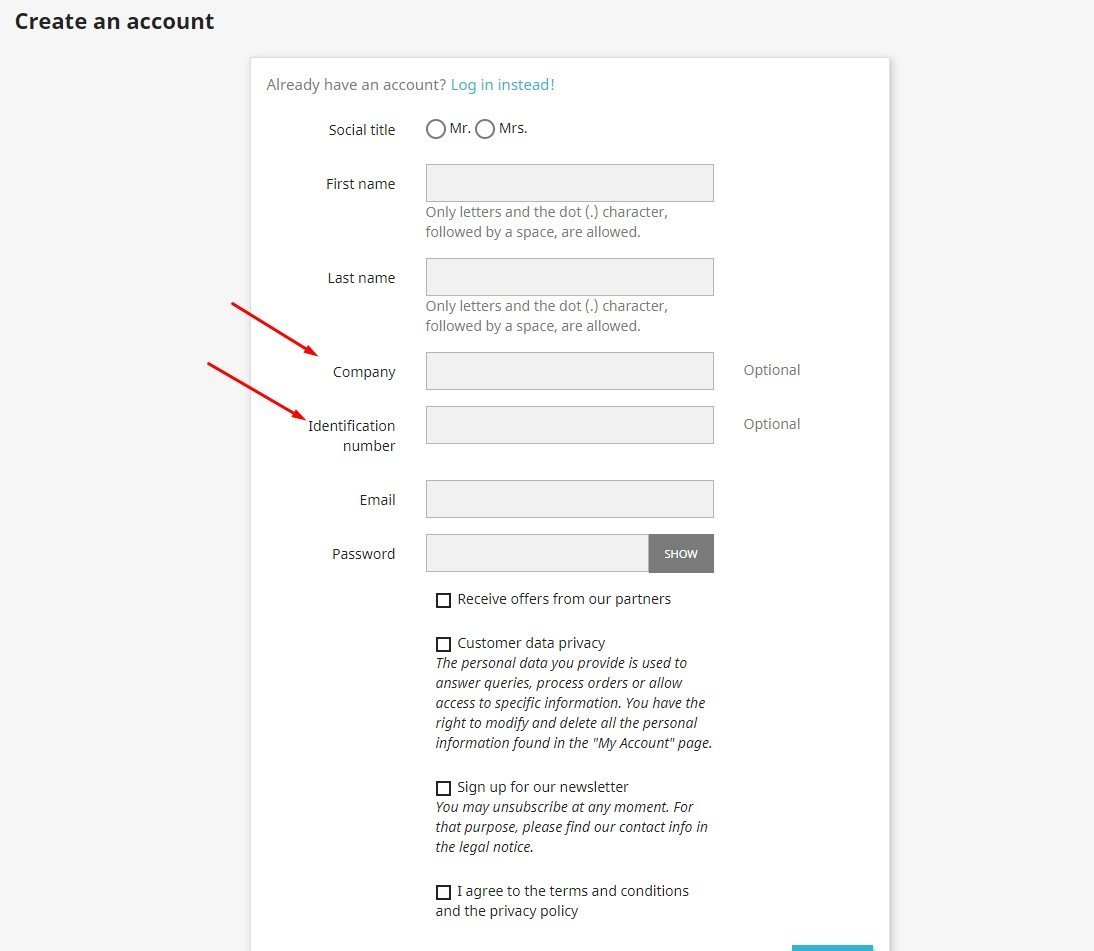Click the Password field label
The image size is (1094, 951).
(363, 554)
